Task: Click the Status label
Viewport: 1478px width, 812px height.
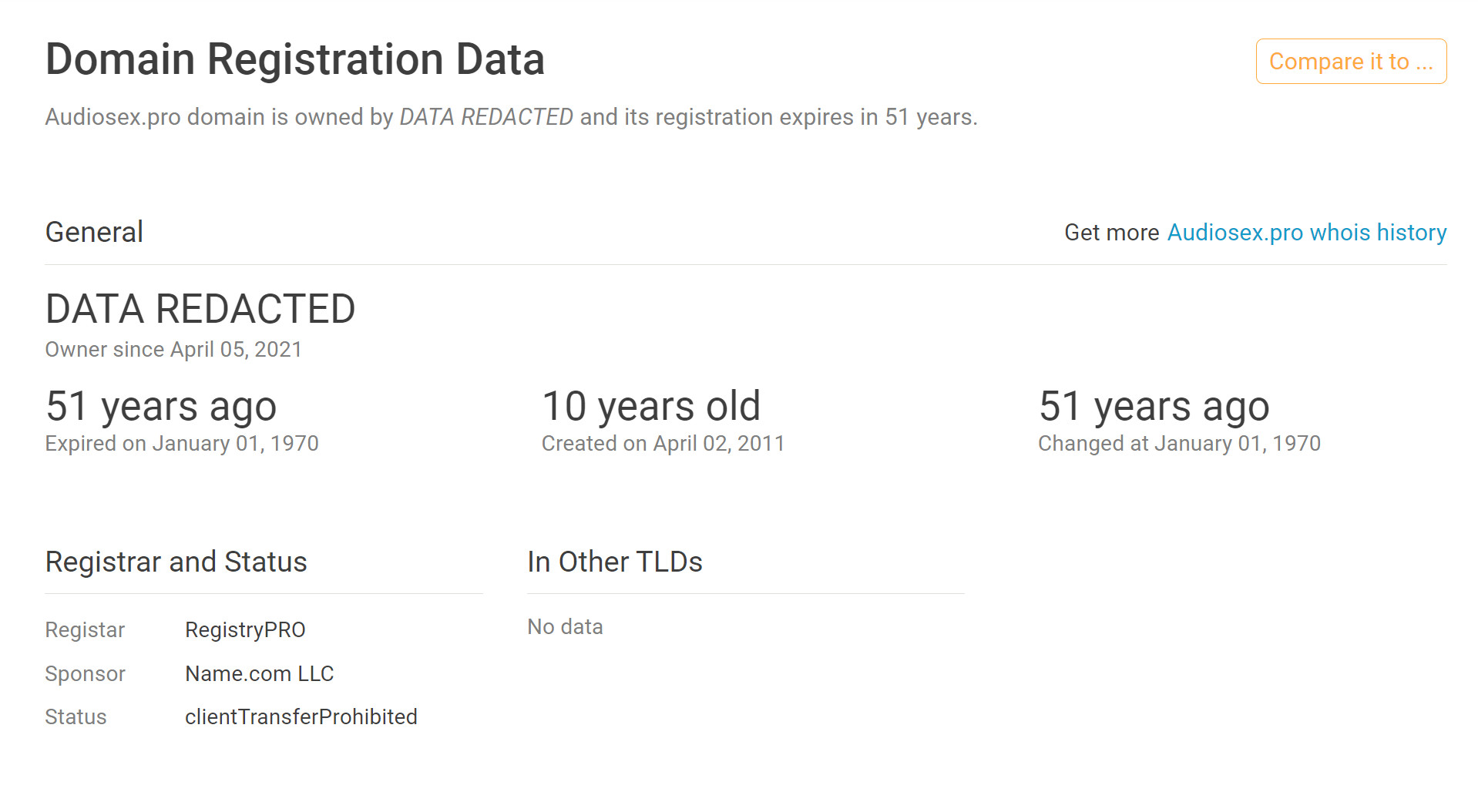Action: pyautogui.click(x=76, y=717)
